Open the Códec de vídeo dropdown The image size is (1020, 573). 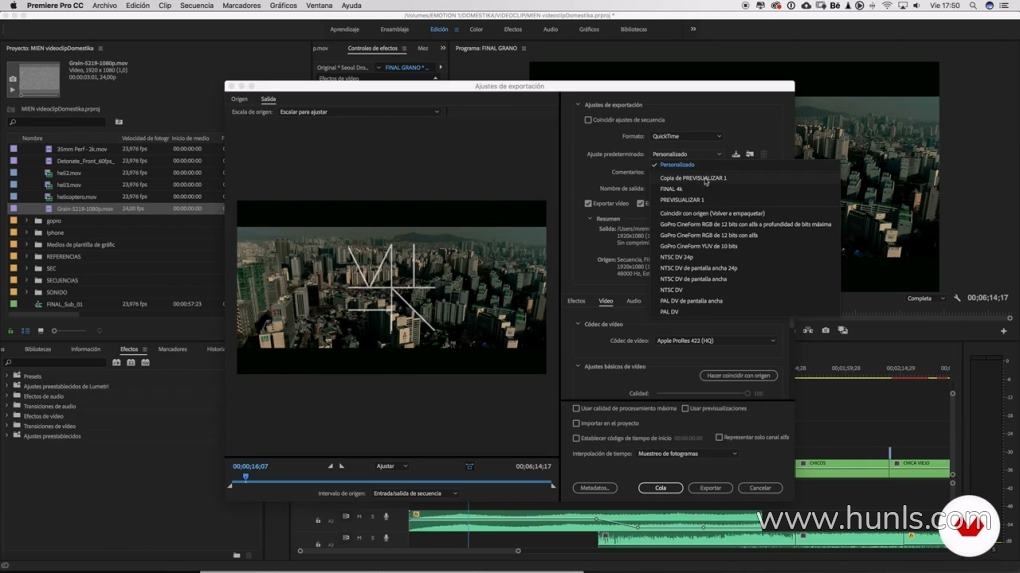pos(715,341)
